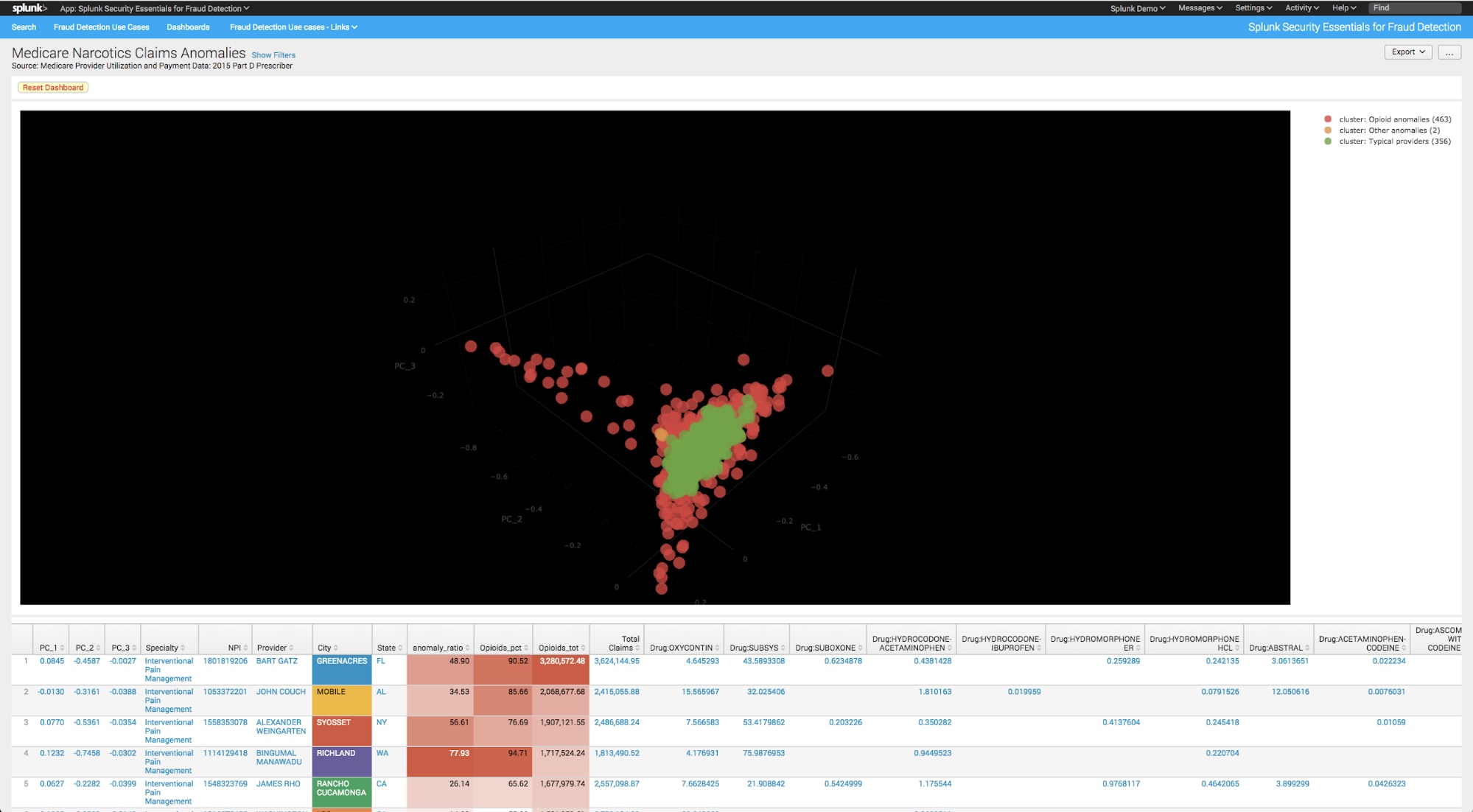Click Total Claims value 2,415,055.88
1473x812 pixels.
(x=617, y=692)
